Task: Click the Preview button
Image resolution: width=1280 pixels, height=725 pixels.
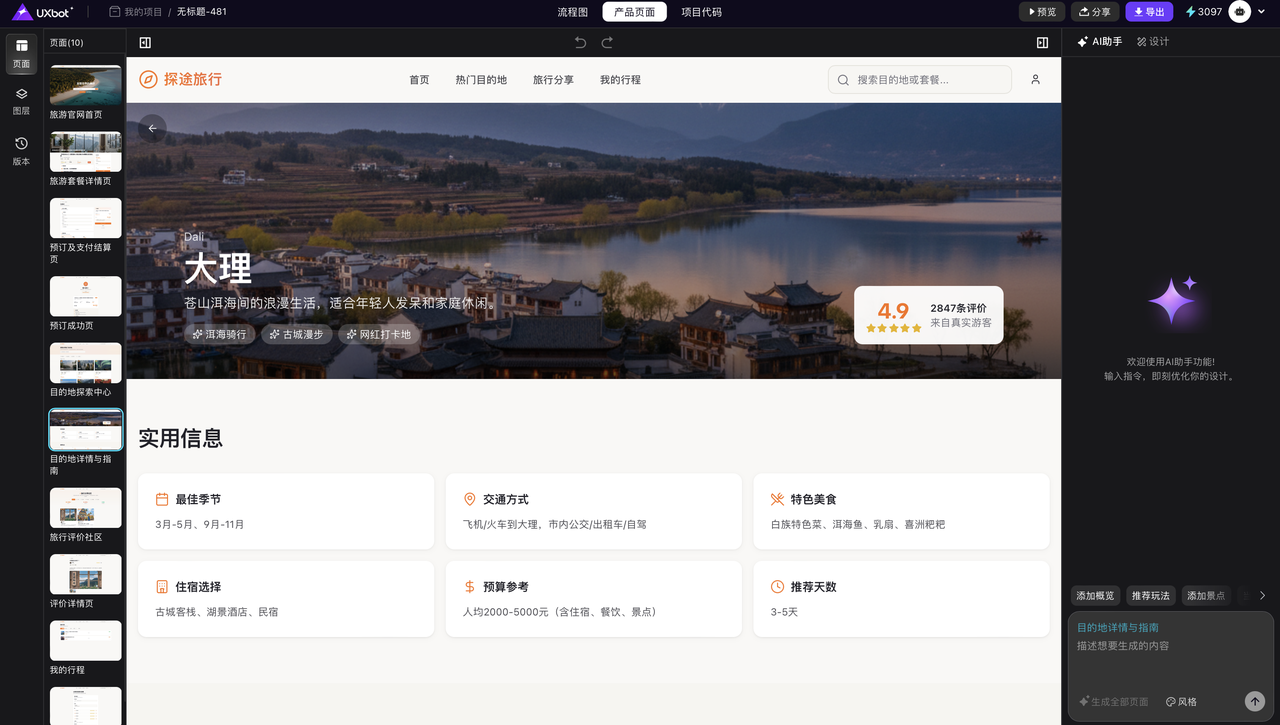Action: [x=1042, y=12]
